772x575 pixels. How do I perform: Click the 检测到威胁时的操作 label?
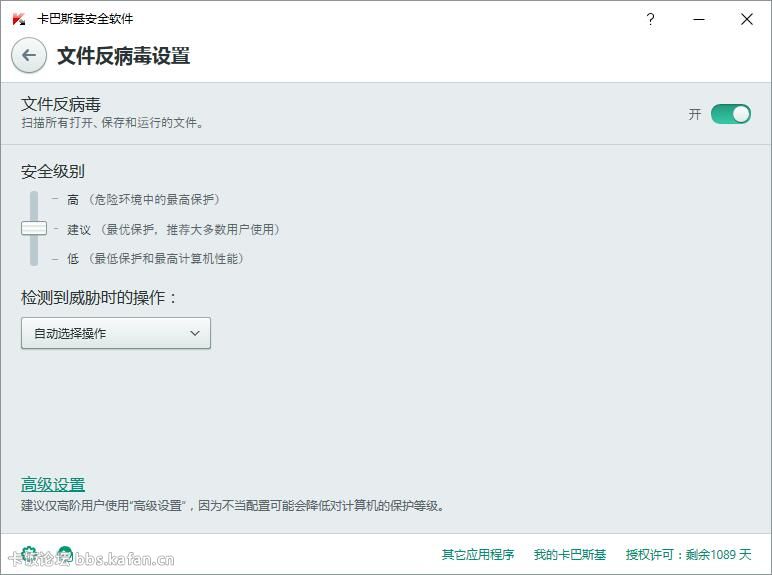click(98, 297)
